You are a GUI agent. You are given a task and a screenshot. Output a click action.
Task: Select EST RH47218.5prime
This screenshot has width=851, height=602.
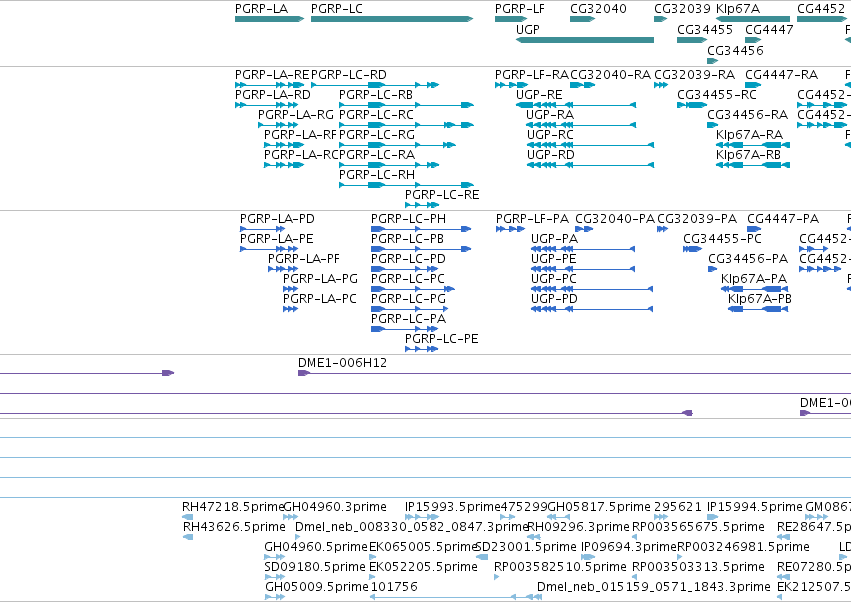click(x=188, y=517)
